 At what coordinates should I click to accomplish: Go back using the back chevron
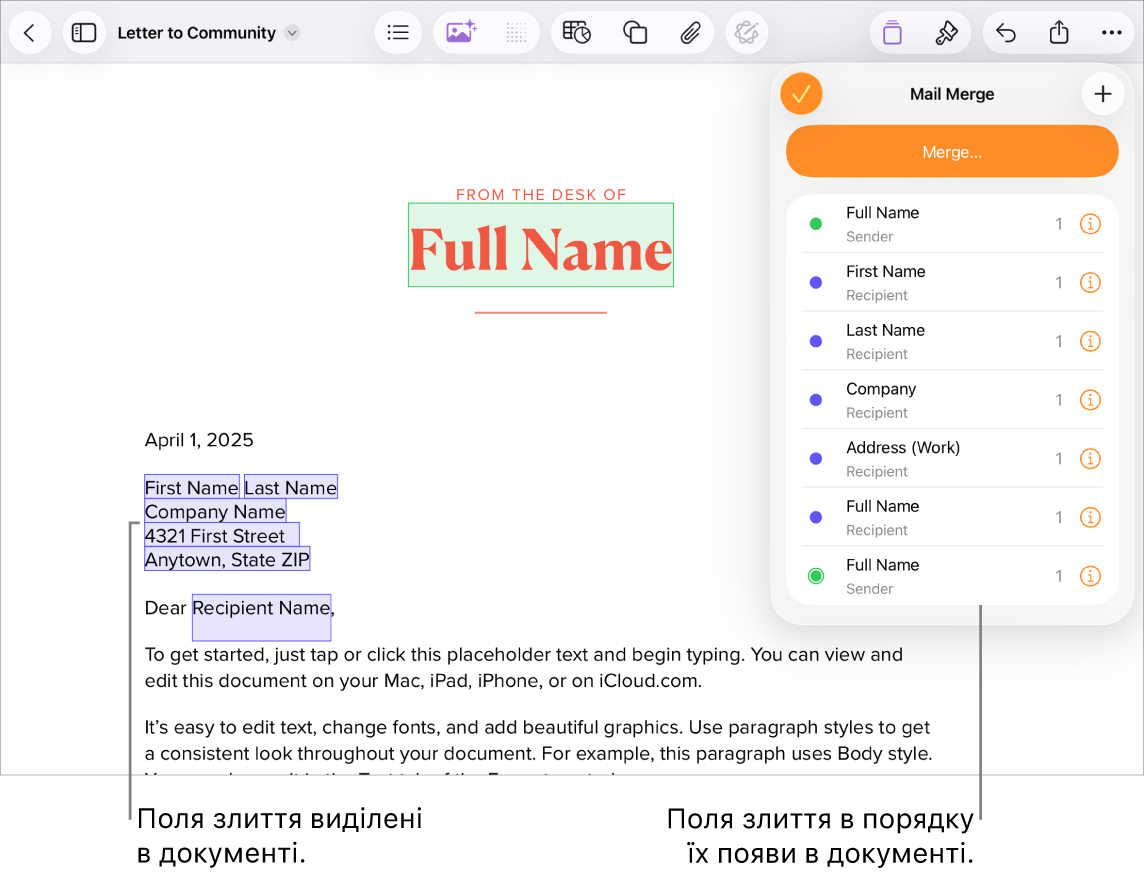(x=30, y=33)
